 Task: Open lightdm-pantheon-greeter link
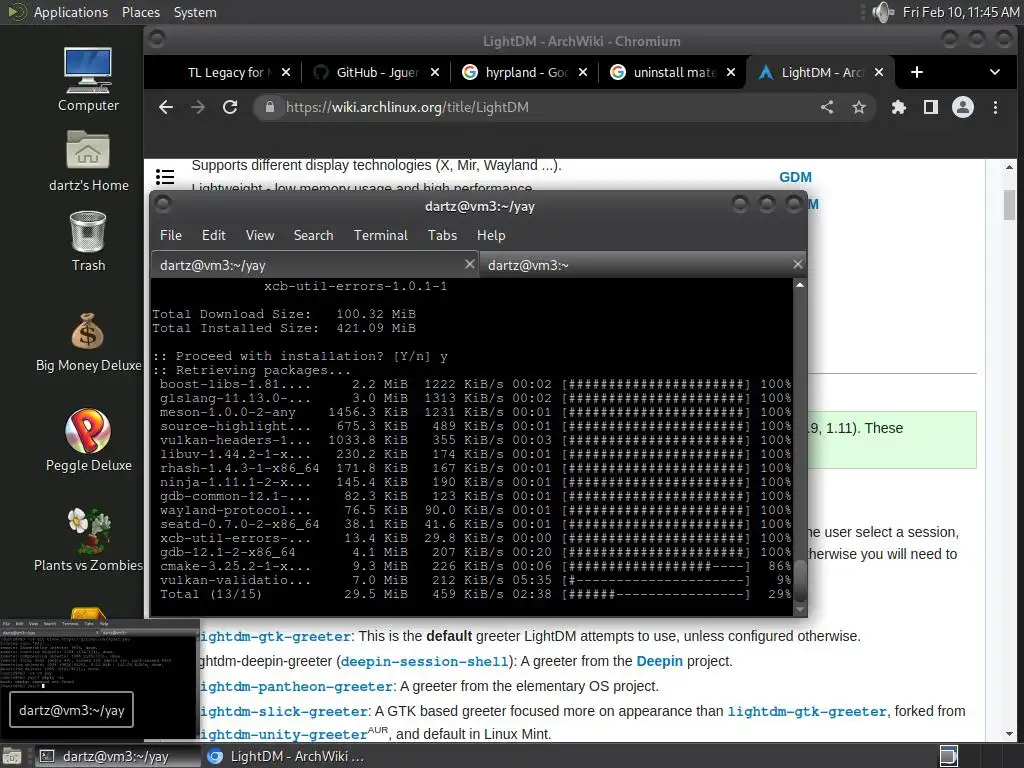tap(296, 686)
